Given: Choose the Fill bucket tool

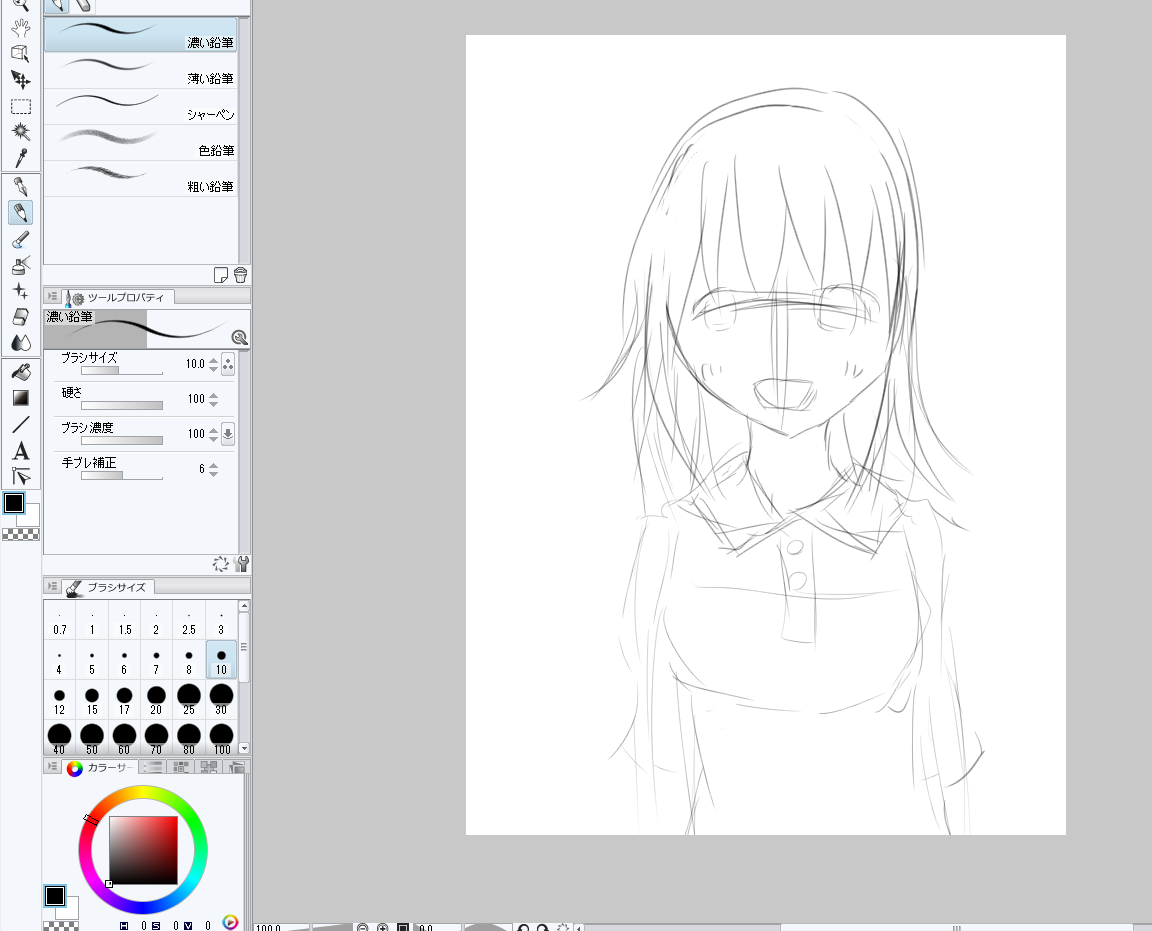Looking at the screenshot, I should (20, 371).
